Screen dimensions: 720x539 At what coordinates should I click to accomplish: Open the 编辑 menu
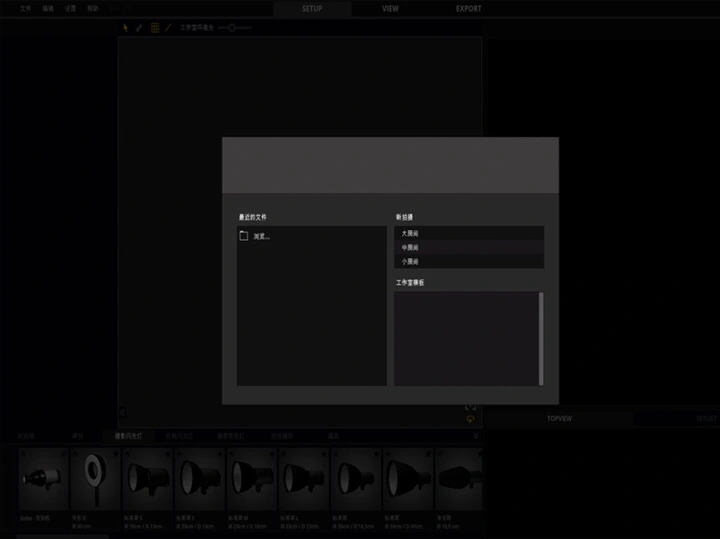pos(47,8)
